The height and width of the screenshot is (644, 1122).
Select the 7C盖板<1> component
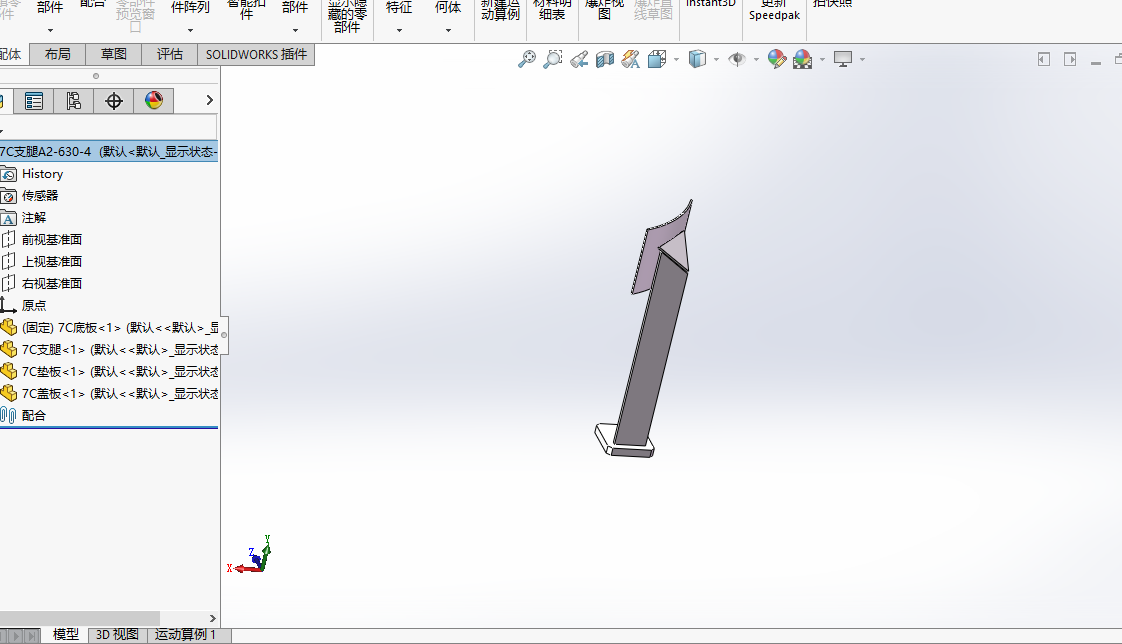[119, 394]
